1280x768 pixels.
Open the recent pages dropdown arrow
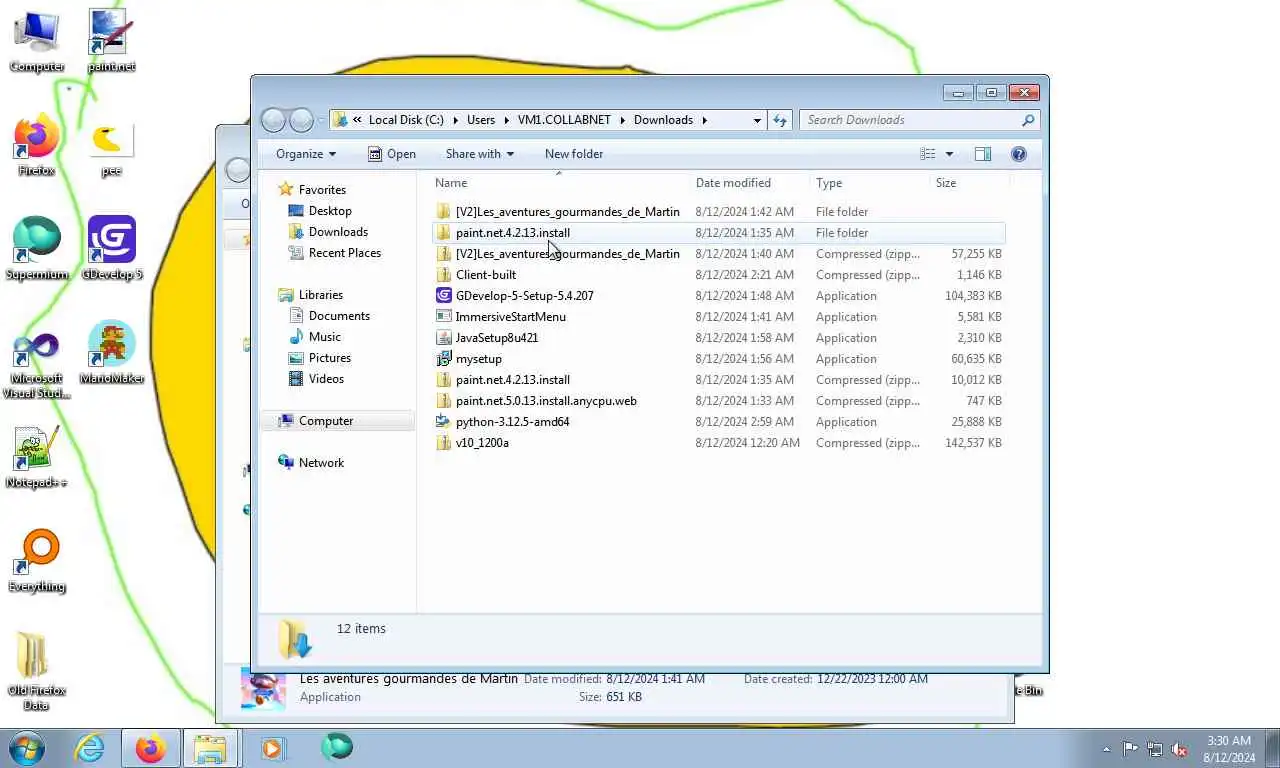(321, 120)
